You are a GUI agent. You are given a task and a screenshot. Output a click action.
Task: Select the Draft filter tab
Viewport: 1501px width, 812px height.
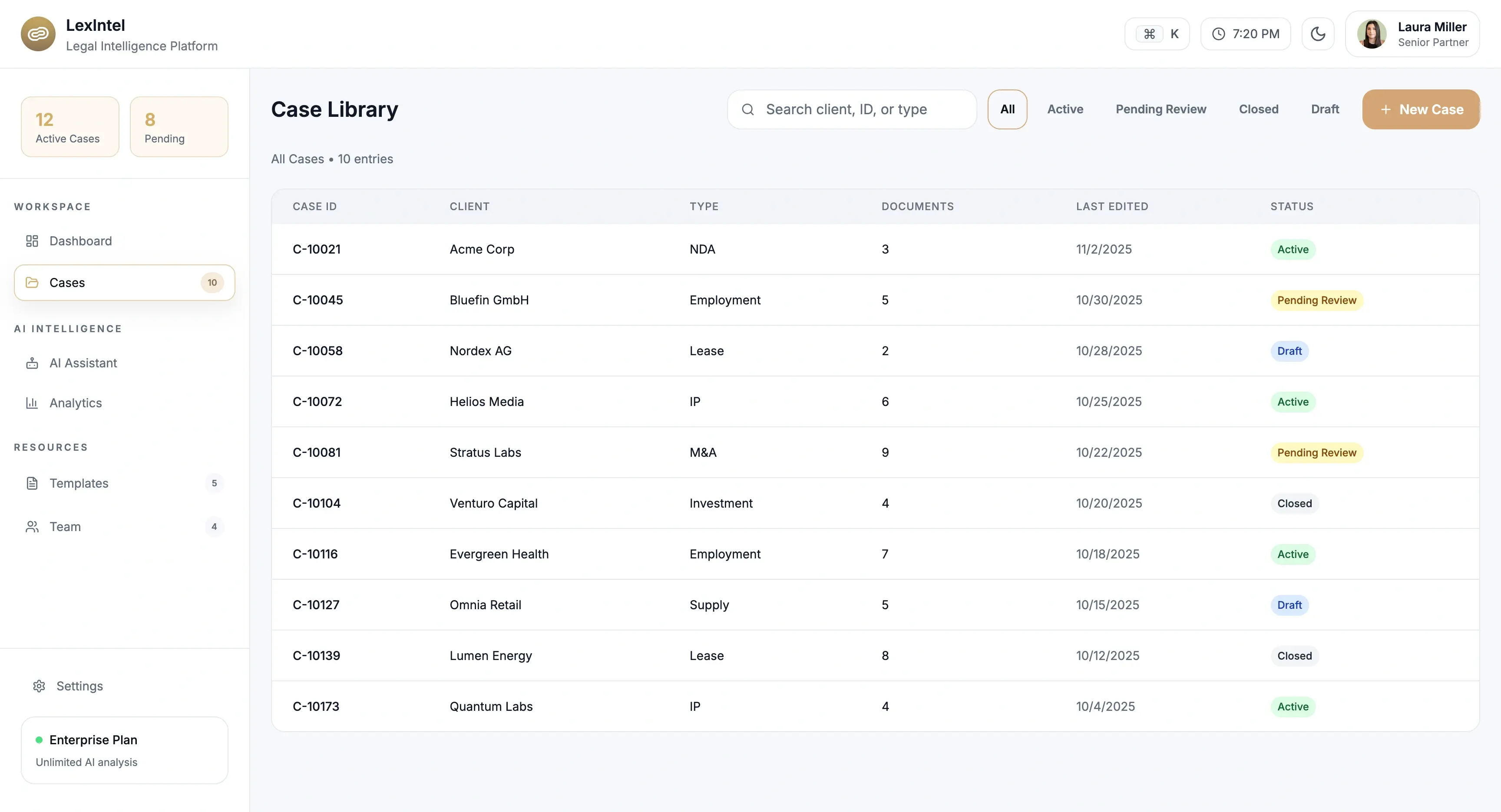[1324, 109]
